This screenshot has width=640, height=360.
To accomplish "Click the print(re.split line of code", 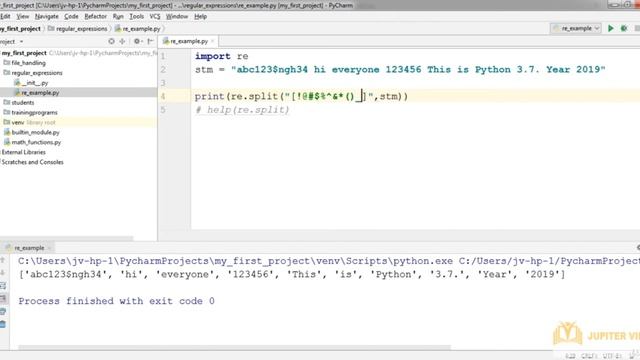I will tap(301, 97).
